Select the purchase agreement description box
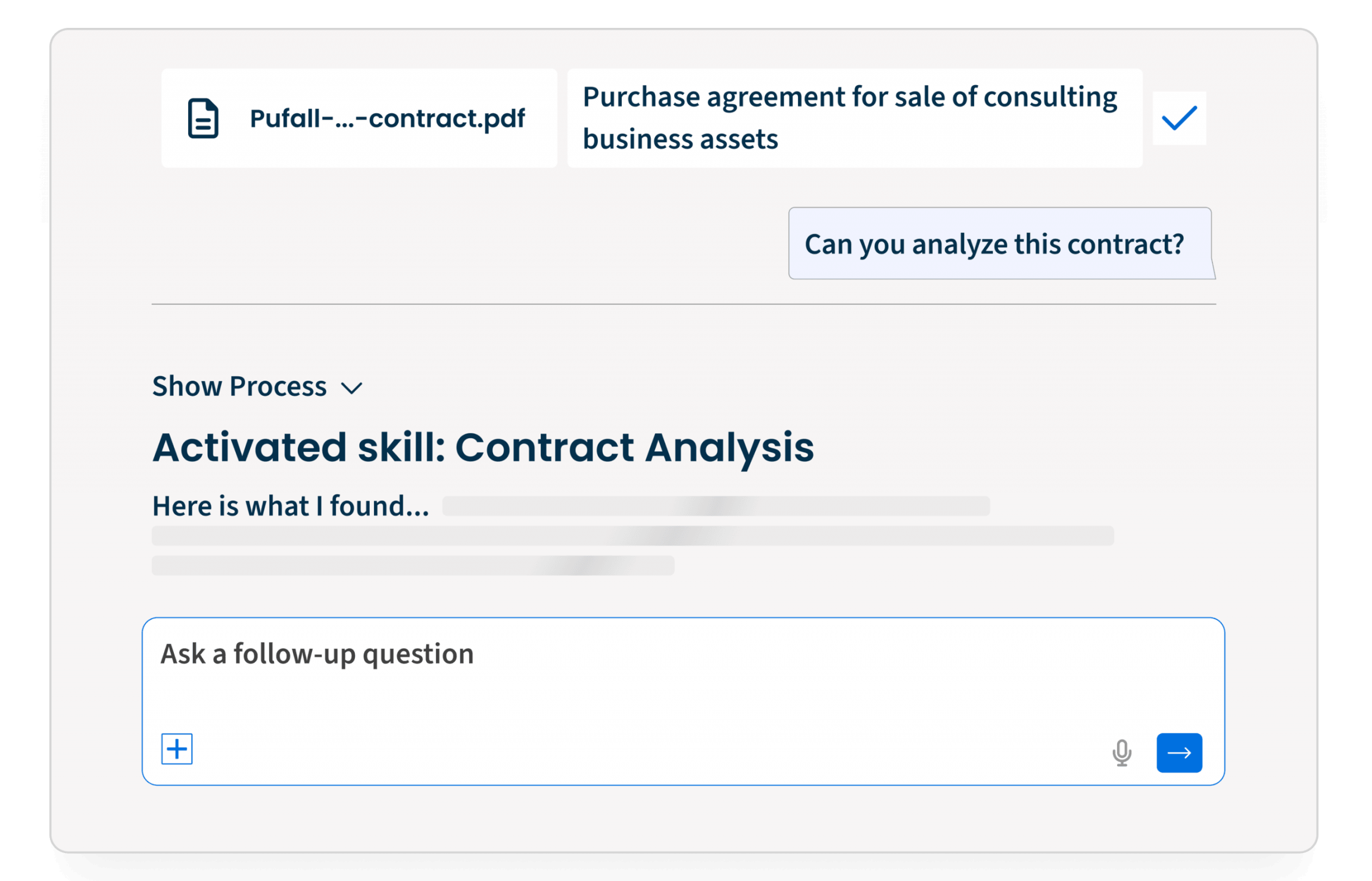Viewport: 1372px width, 881px height. [x=855, y=118]
